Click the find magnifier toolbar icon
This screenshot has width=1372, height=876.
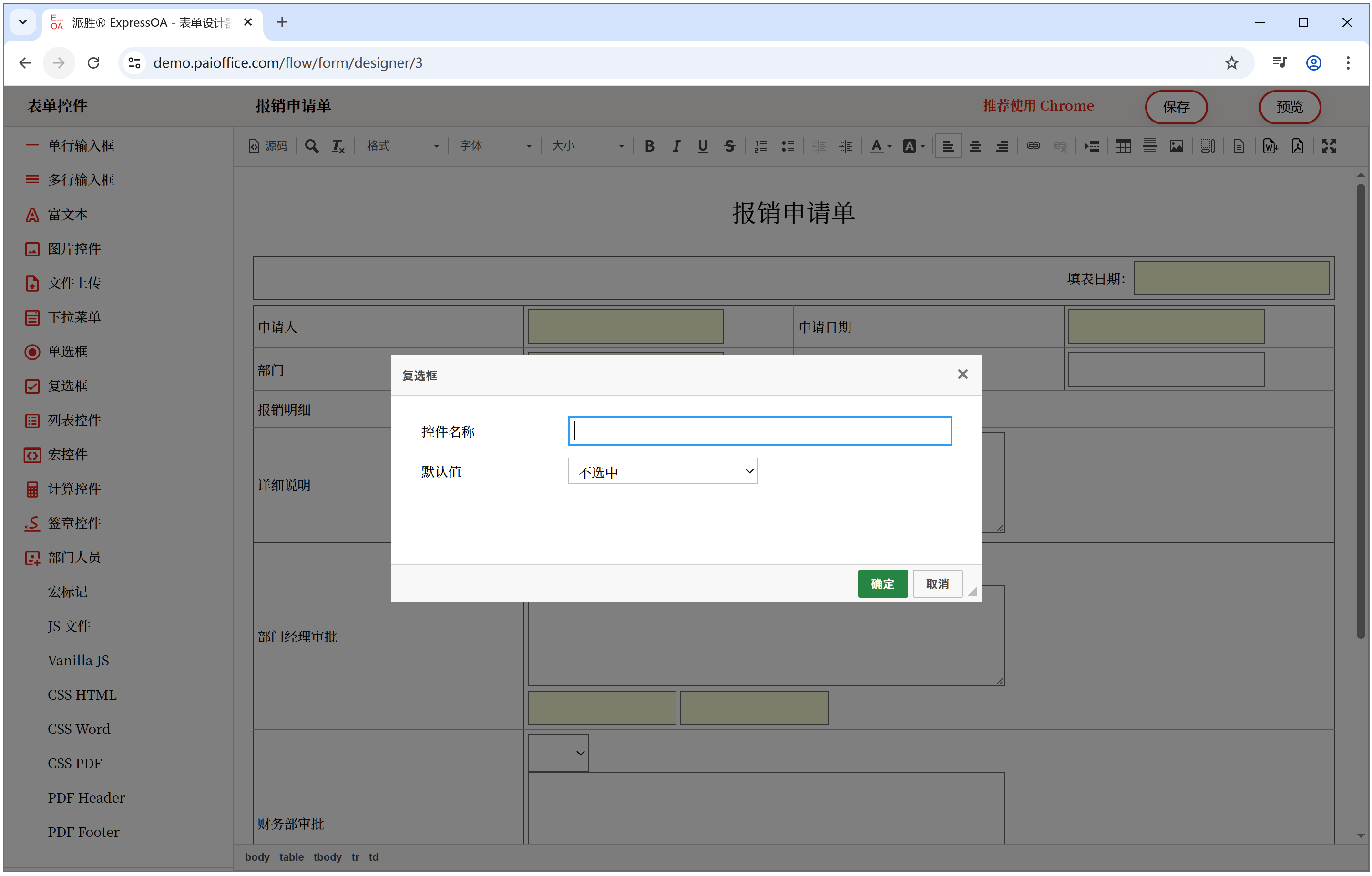(x=311, y=146)
